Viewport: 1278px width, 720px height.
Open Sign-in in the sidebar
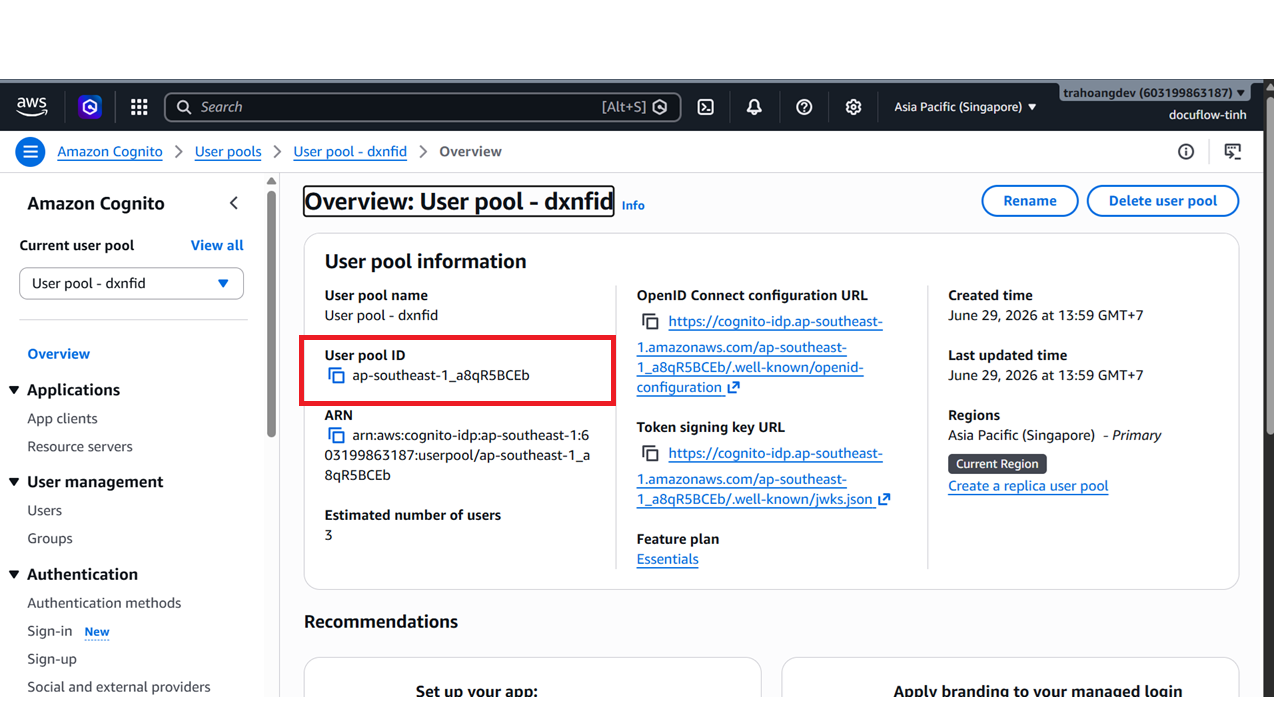pos(50,631)
